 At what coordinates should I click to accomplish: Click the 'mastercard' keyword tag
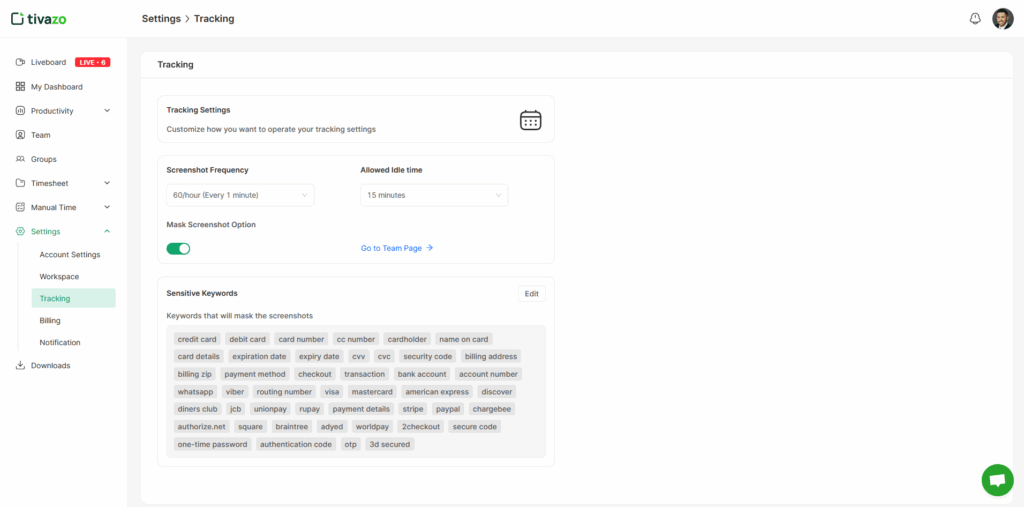tap(372, 392)
